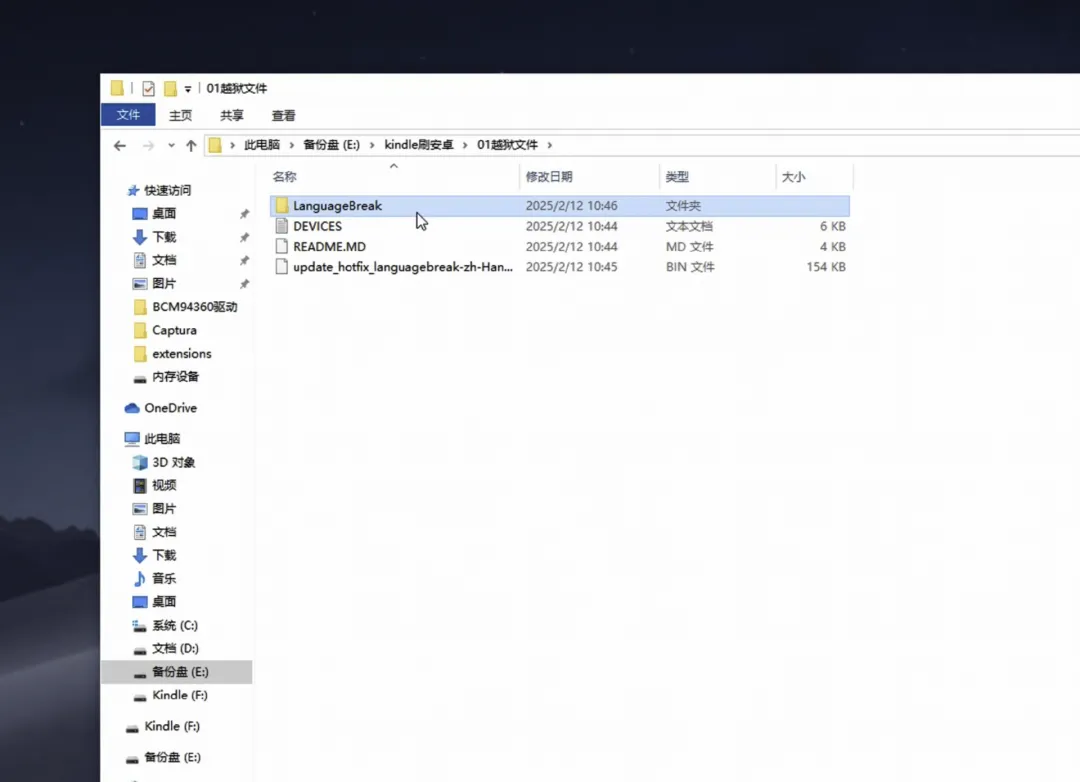Click the pin icon beside 下载
Viewport: 1080px width, 782px height.
[245, 238]
